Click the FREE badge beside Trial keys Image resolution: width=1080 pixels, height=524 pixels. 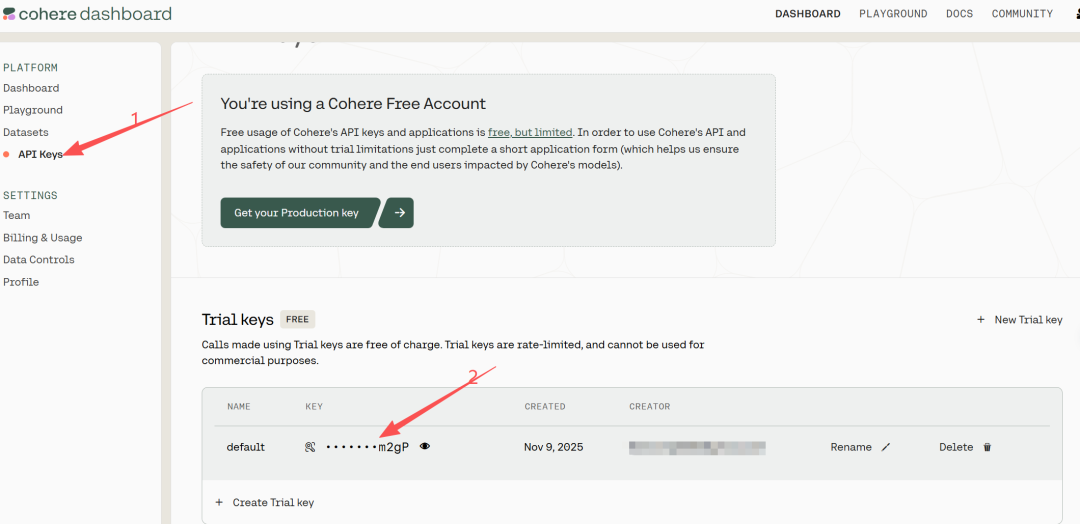coord(298,319)
